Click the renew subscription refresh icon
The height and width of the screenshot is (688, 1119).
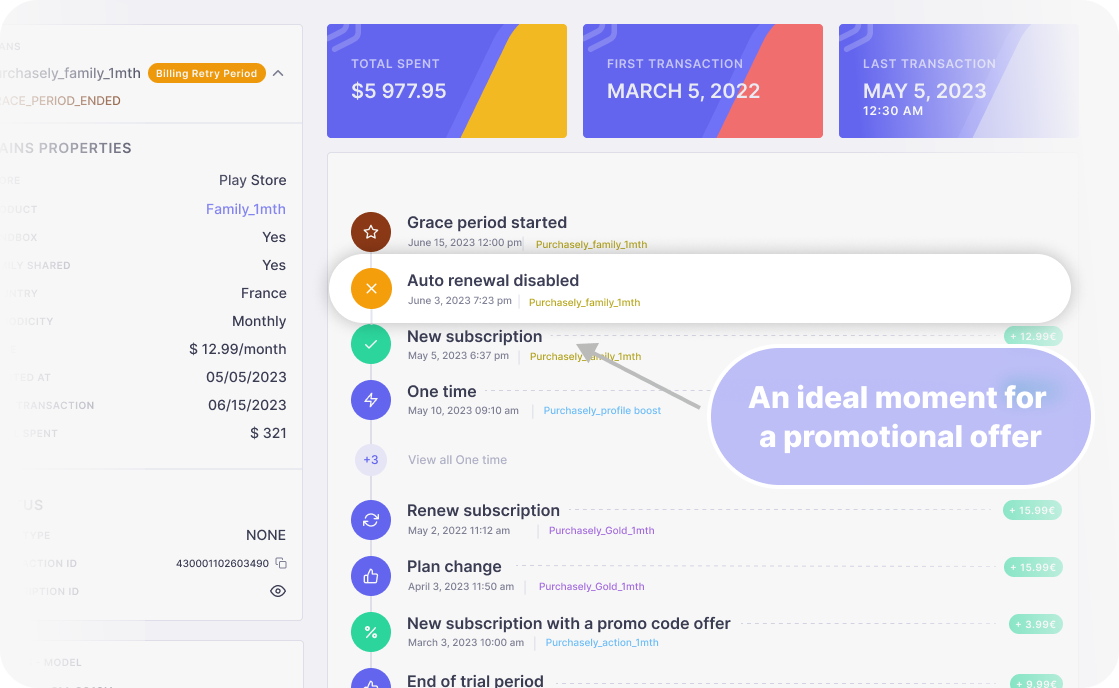coord(371,519)
